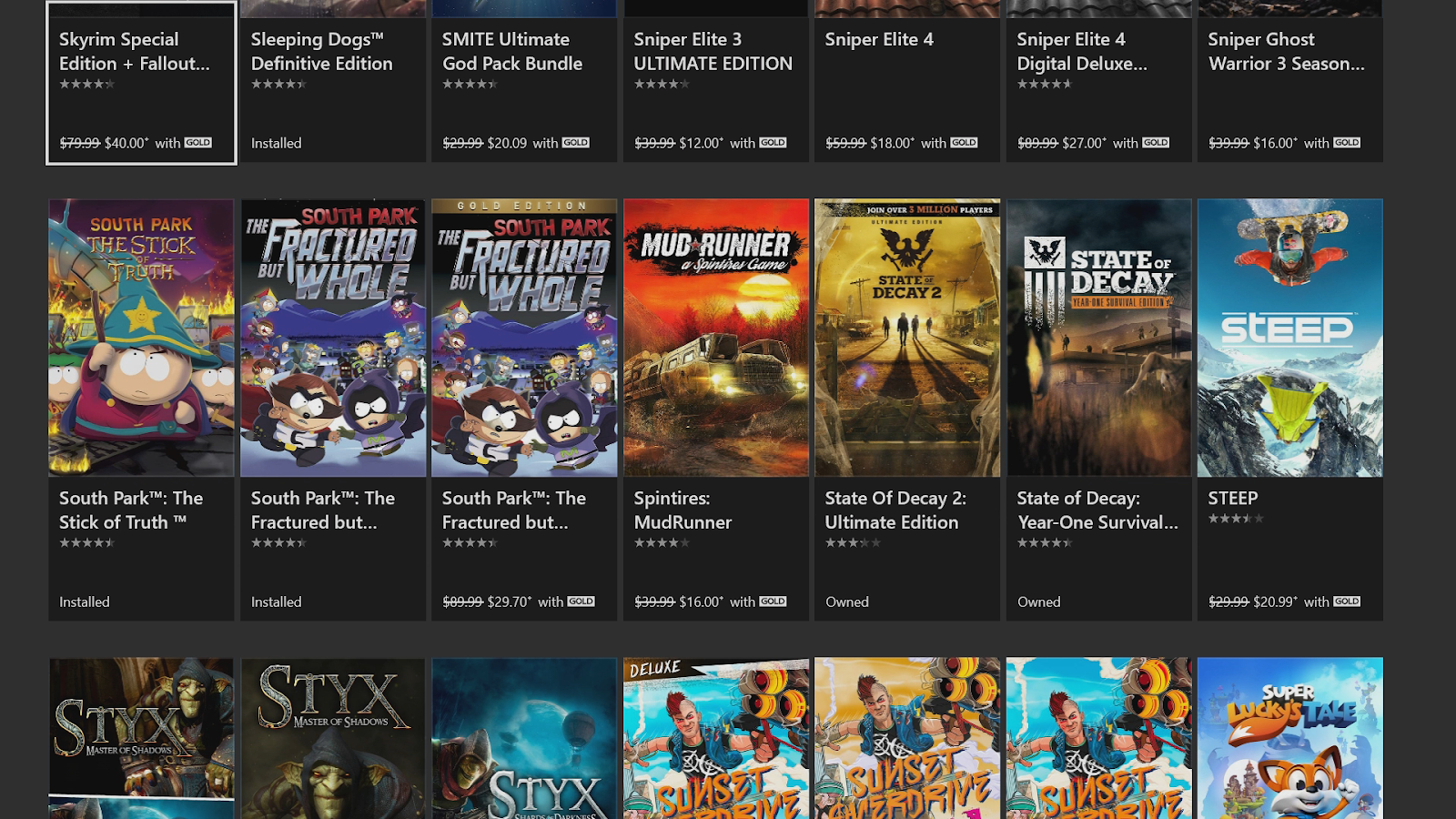This screenshot has width=1456, height=819.
Task: Click "Installed" under Stick of Truth
Action: point(85,602)
